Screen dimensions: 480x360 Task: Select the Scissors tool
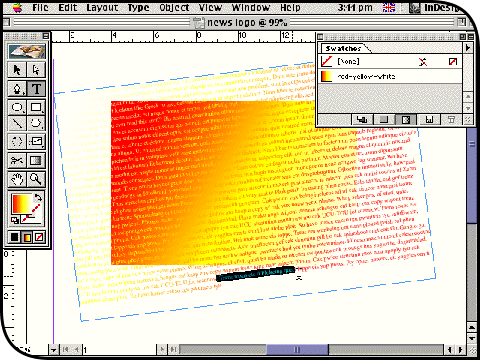pyautogui.click(x=17, y=161)
